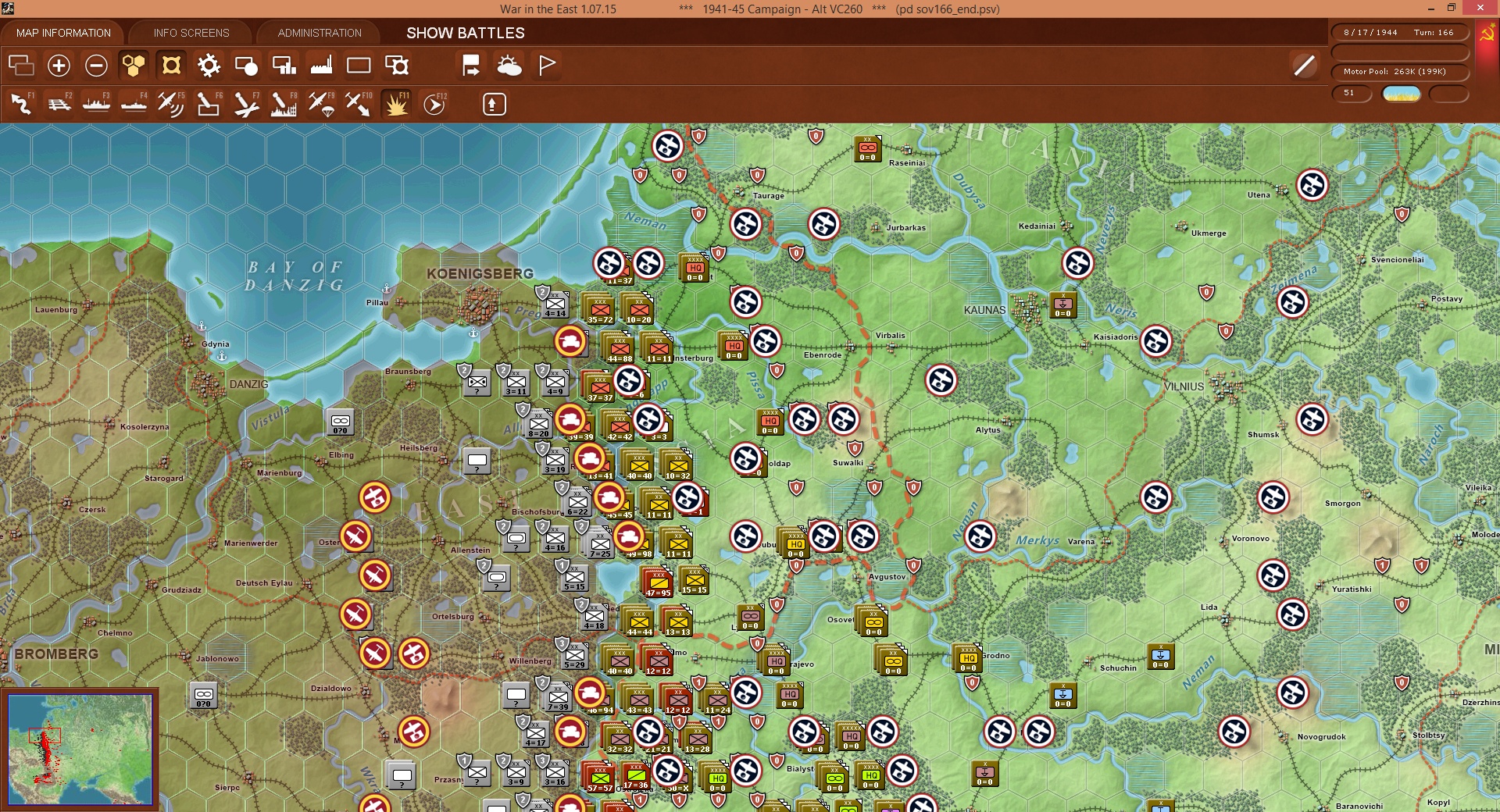The height and width of the screenshot is (812, 1500).
Task: Select the F1 move mode
Action: 21,104
